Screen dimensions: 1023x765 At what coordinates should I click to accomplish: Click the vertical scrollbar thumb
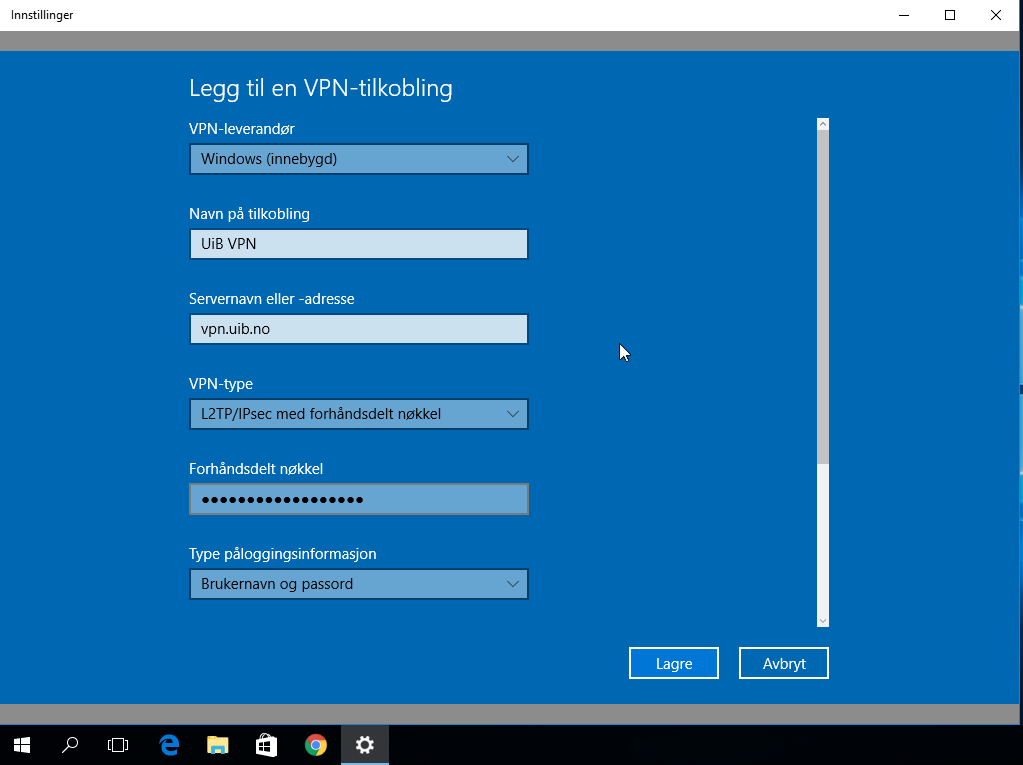823,297
